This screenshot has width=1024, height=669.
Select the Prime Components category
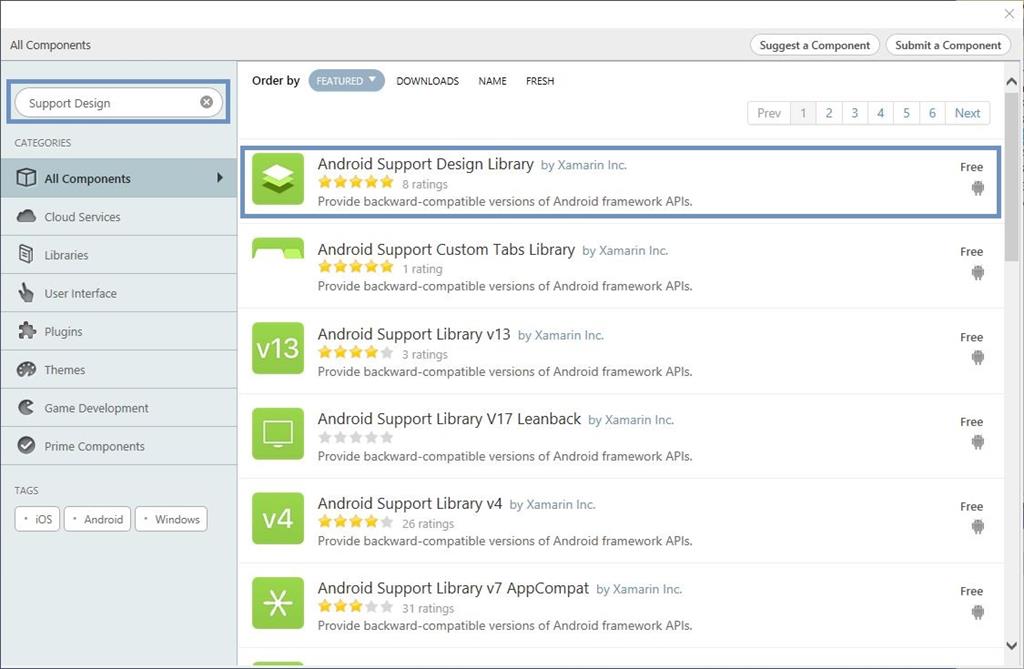pyautogui.click(x=119, y=446)
